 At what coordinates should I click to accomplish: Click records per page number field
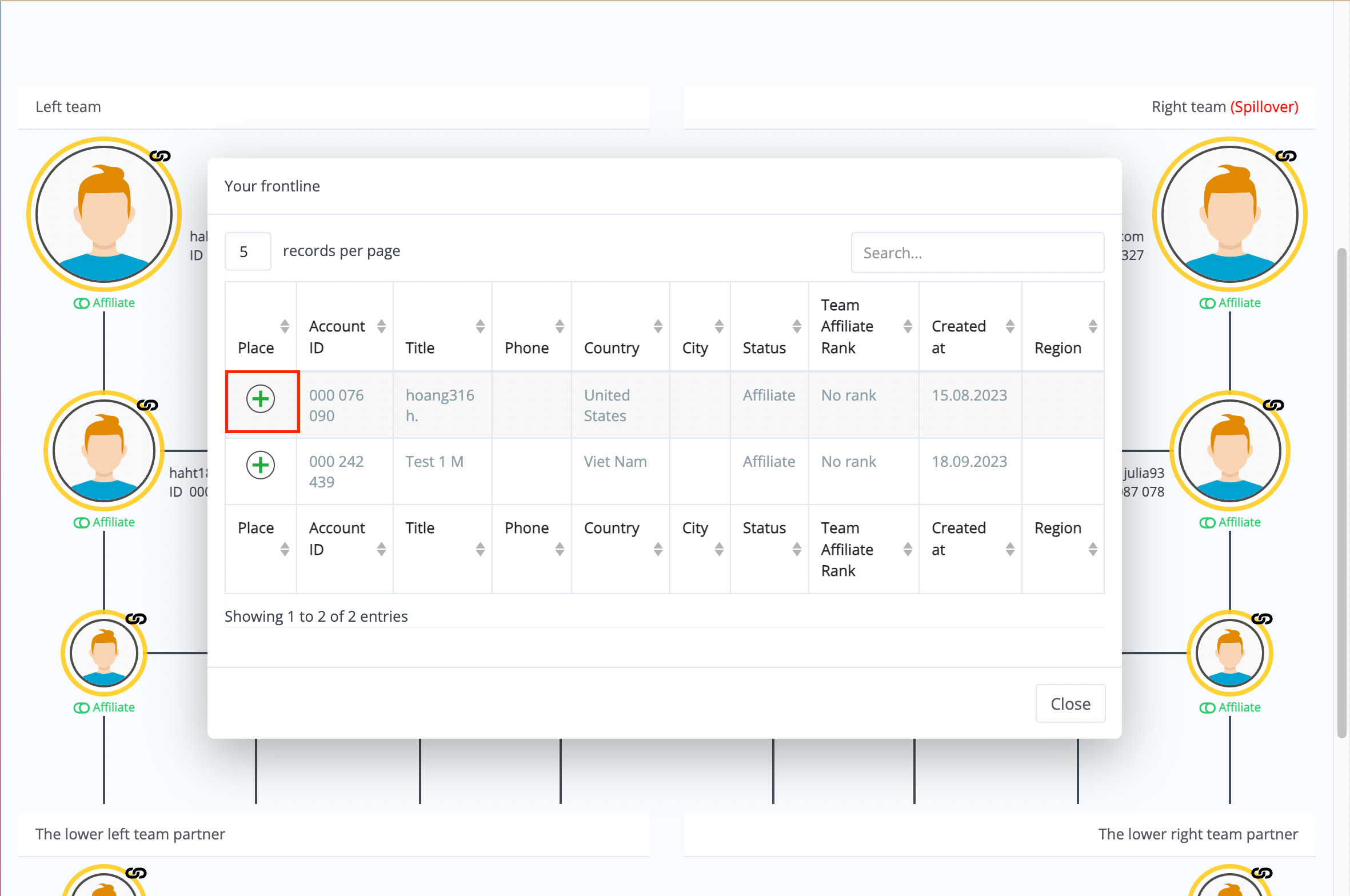(x=247, y=251)
